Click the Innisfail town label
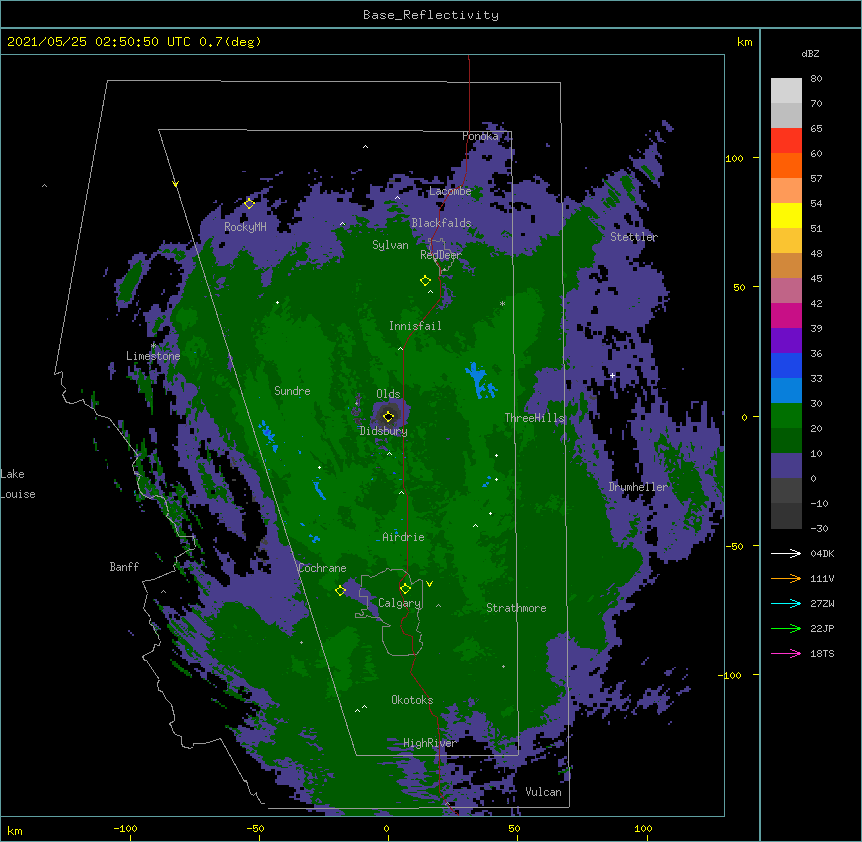 pyautogui.click(x=415, y=326)
